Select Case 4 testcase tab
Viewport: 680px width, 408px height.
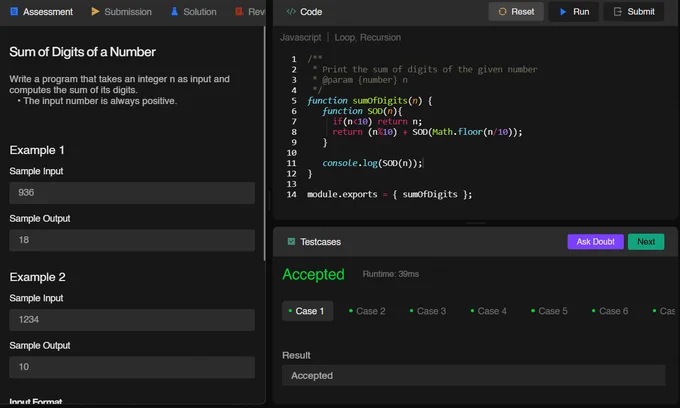[x=488, y=311]
